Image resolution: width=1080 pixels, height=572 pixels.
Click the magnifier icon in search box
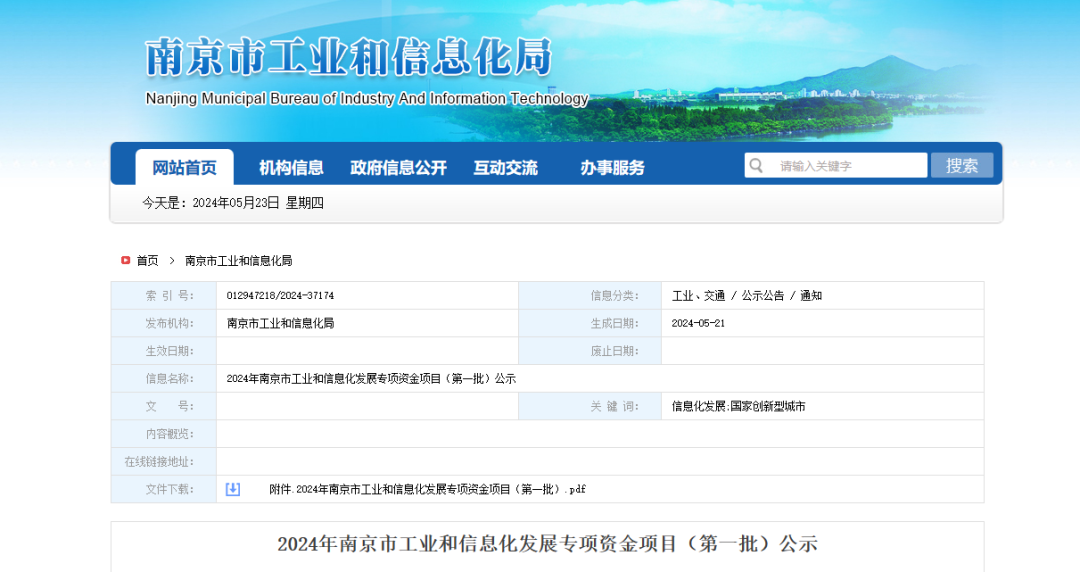click(x=757, y=166)
